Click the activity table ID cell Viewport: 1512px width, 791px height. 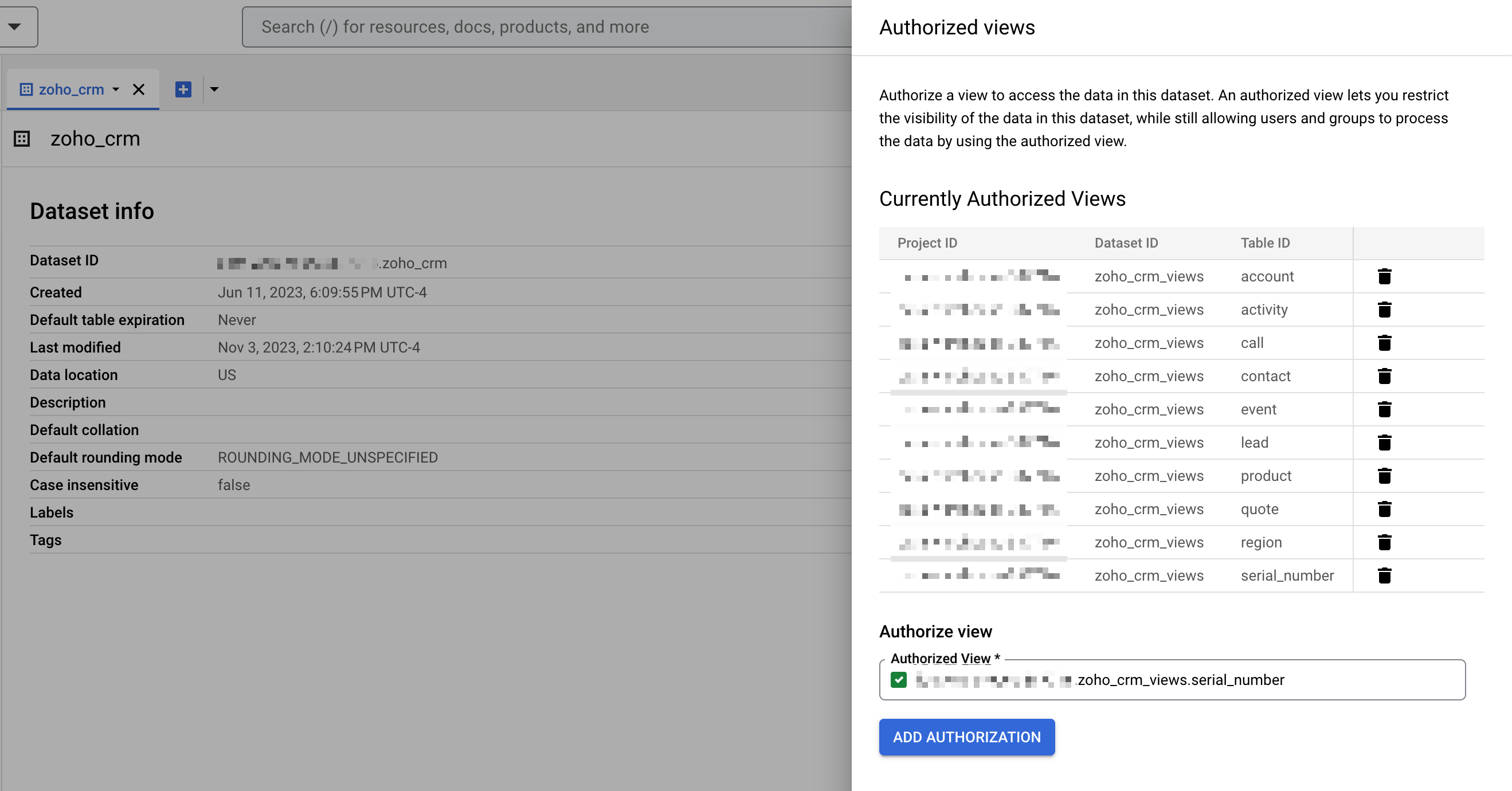(x=1264, y=310)
